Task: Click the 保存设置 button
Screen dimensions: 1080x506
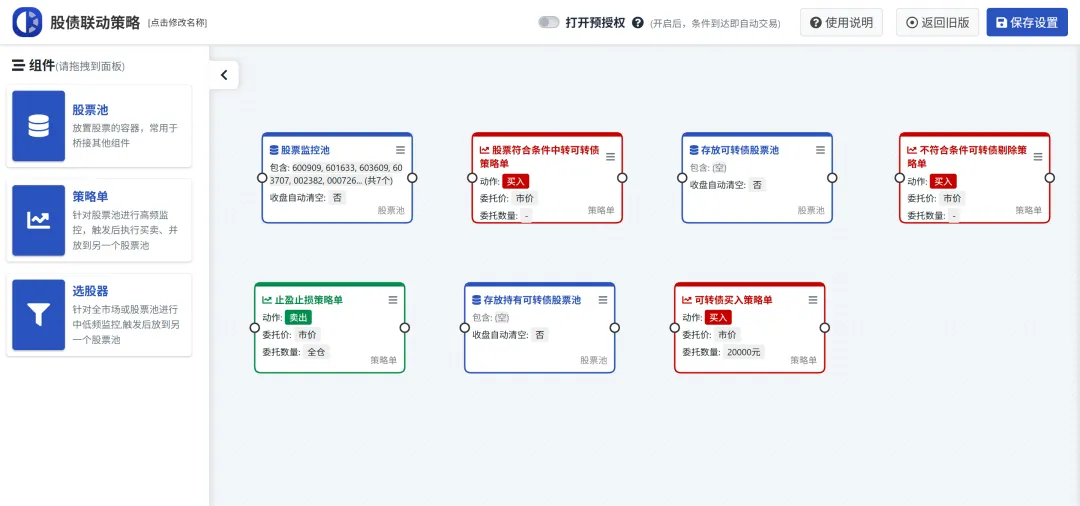Action: pos(1026,22)
